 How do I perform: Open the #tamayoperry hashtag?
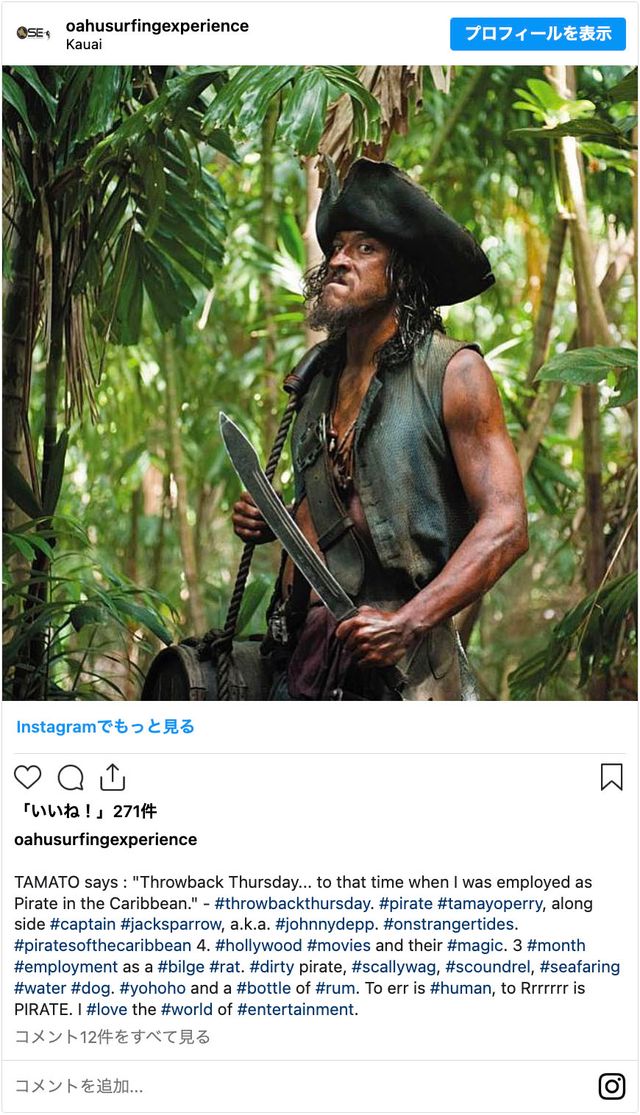pos(490,903)
